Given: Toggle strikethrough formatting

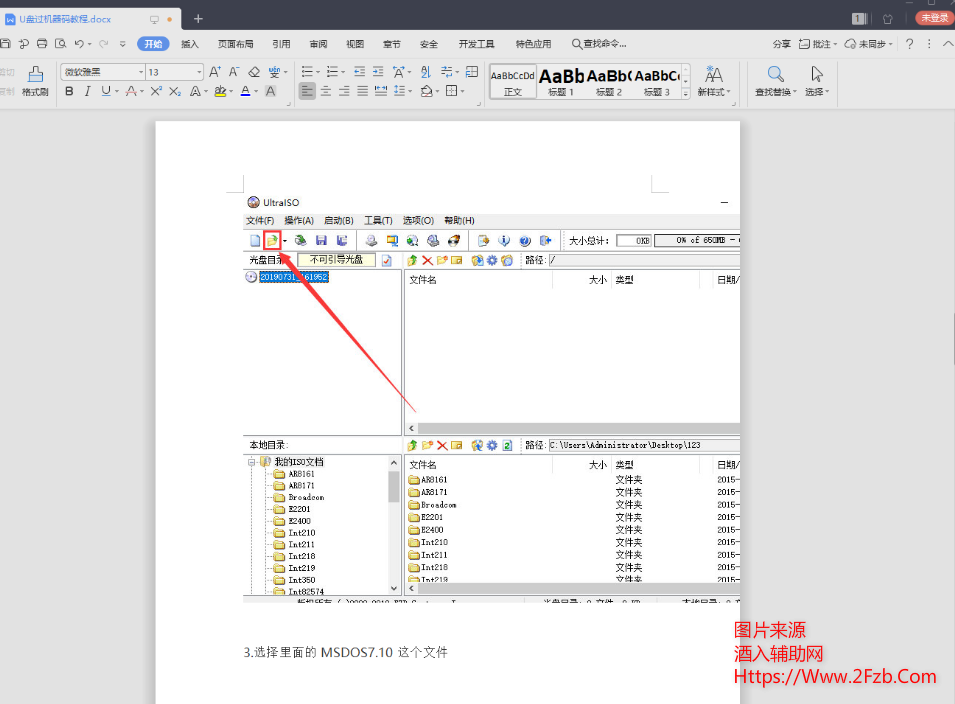Looking at the screenshot, I should 131,91.
